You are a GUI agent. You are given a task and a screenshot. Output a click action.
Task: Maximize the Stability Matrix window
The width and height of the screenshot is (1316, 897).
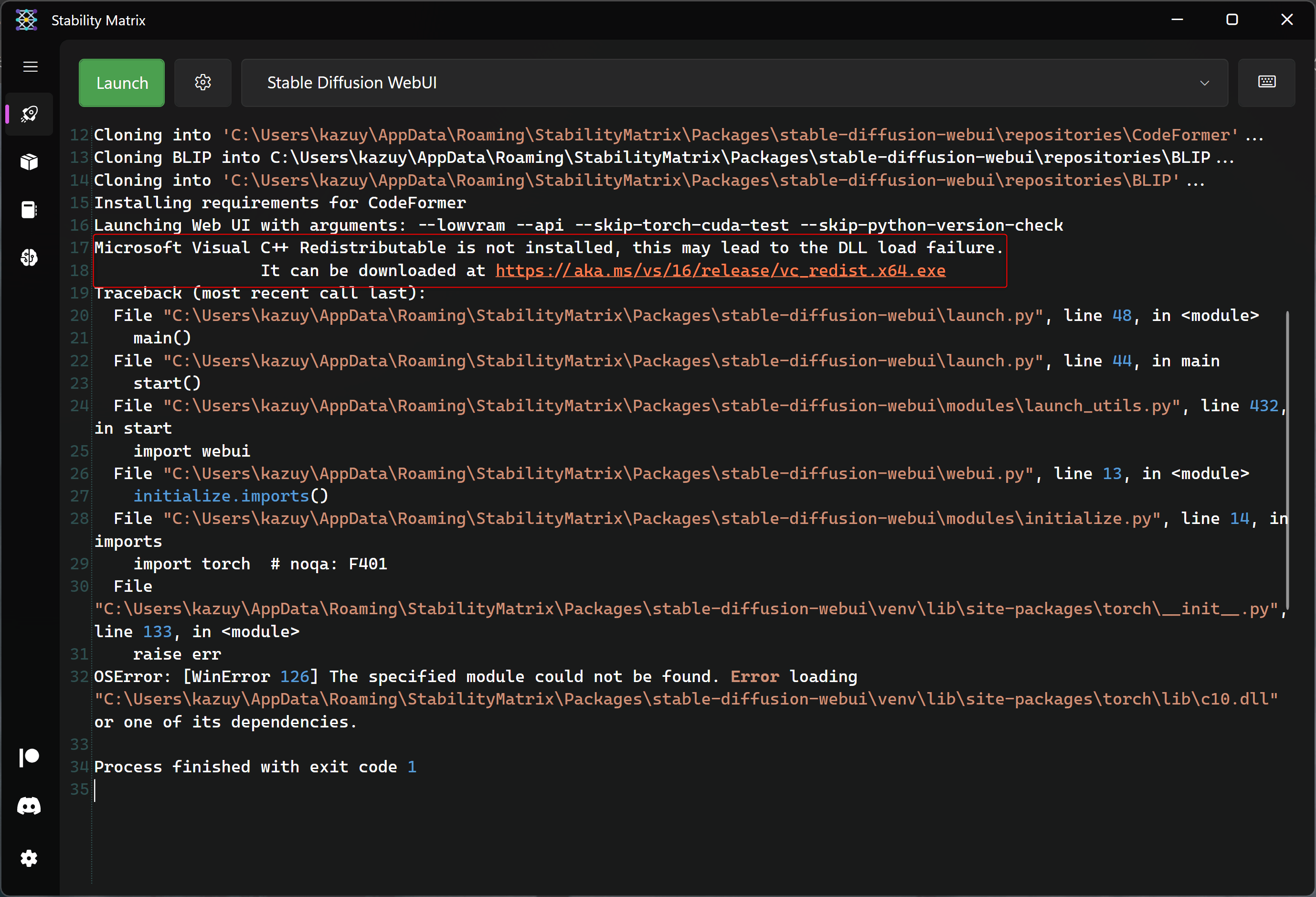coord(1231,20)
